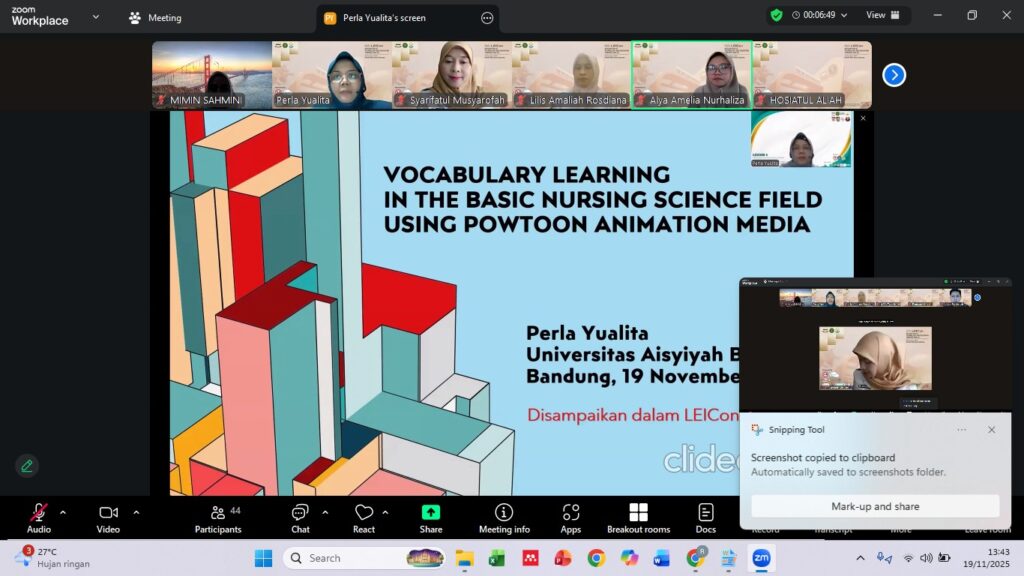Open Breakout rooms
1024x576 pixels.
638,513
